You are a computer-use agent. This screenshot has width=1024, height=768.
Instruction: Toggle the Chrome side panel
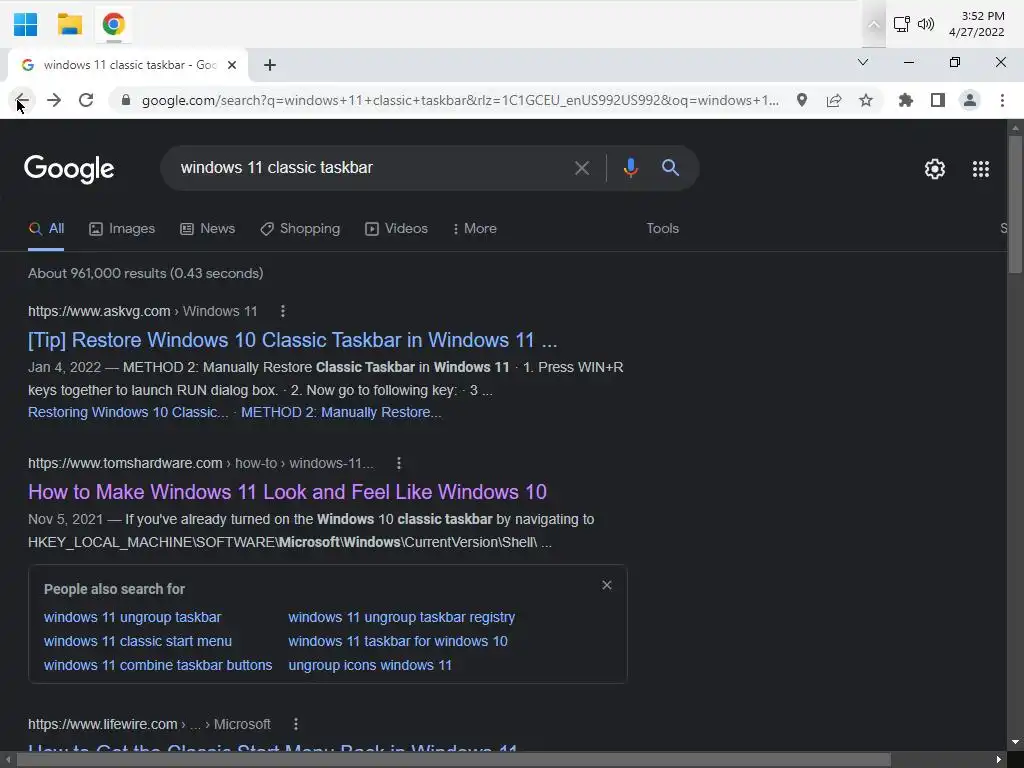click(x=938, y=100)
